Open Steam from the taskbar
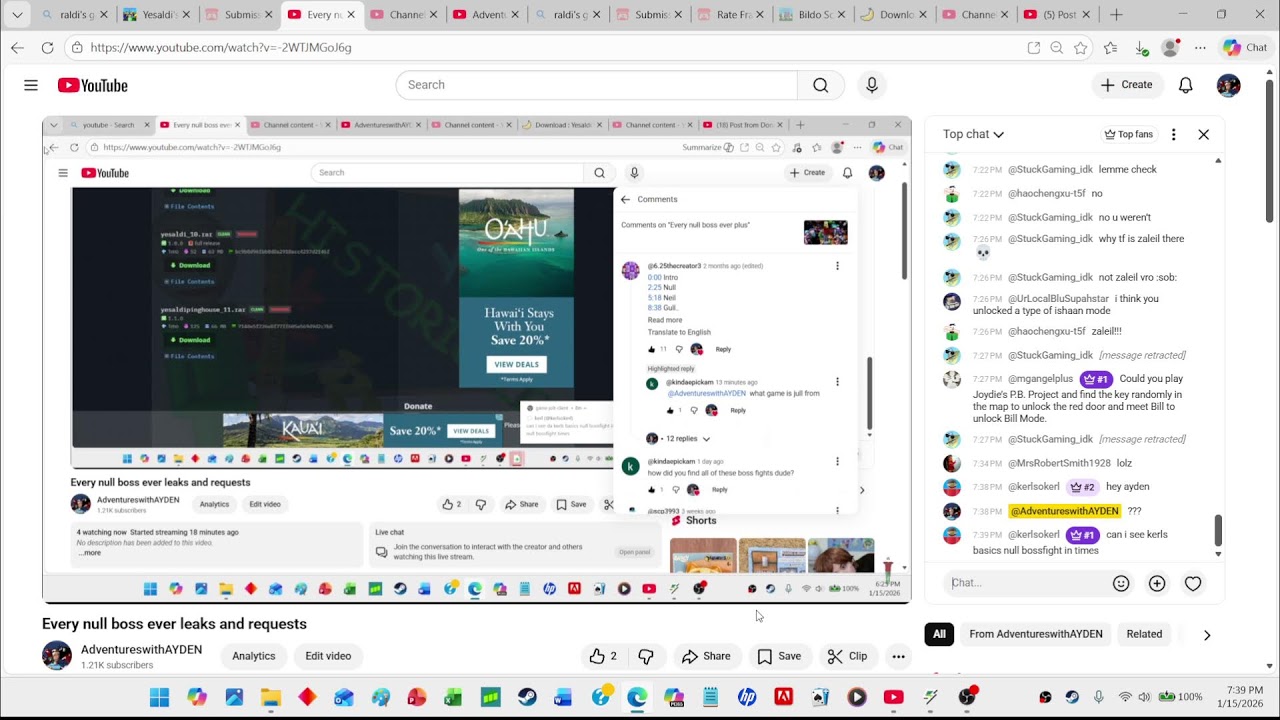 pos(527,697)
